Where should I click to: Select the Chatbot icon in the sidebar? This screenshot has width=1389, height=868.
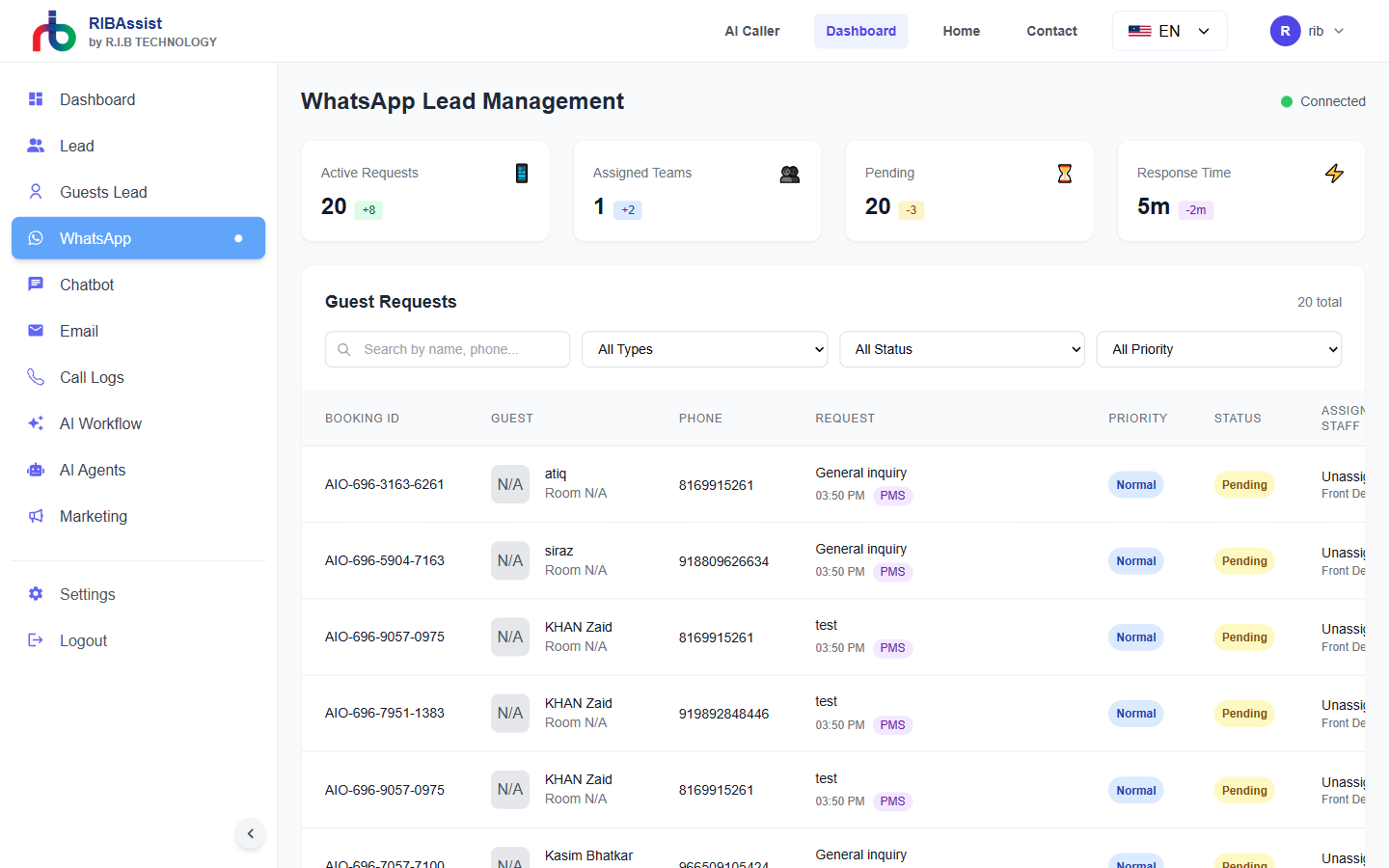[36, 285]
